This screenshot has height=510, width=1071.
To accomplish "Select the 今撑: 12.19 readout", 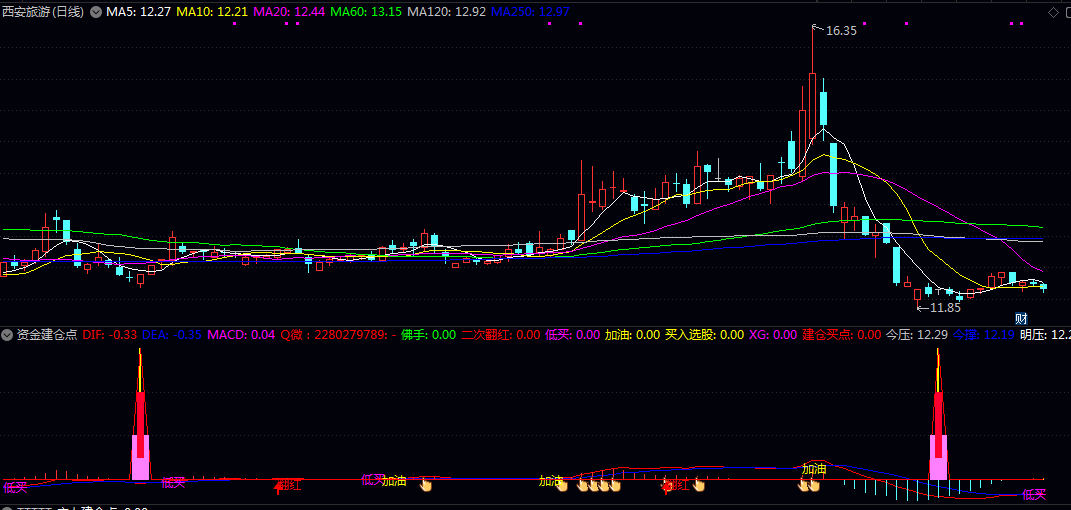I will click(984, 335).
